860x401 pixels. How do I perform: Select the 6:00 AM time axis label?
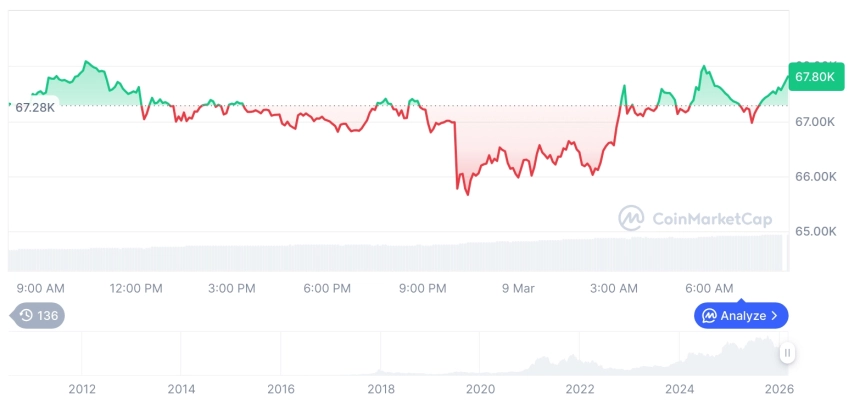[709, 289]
